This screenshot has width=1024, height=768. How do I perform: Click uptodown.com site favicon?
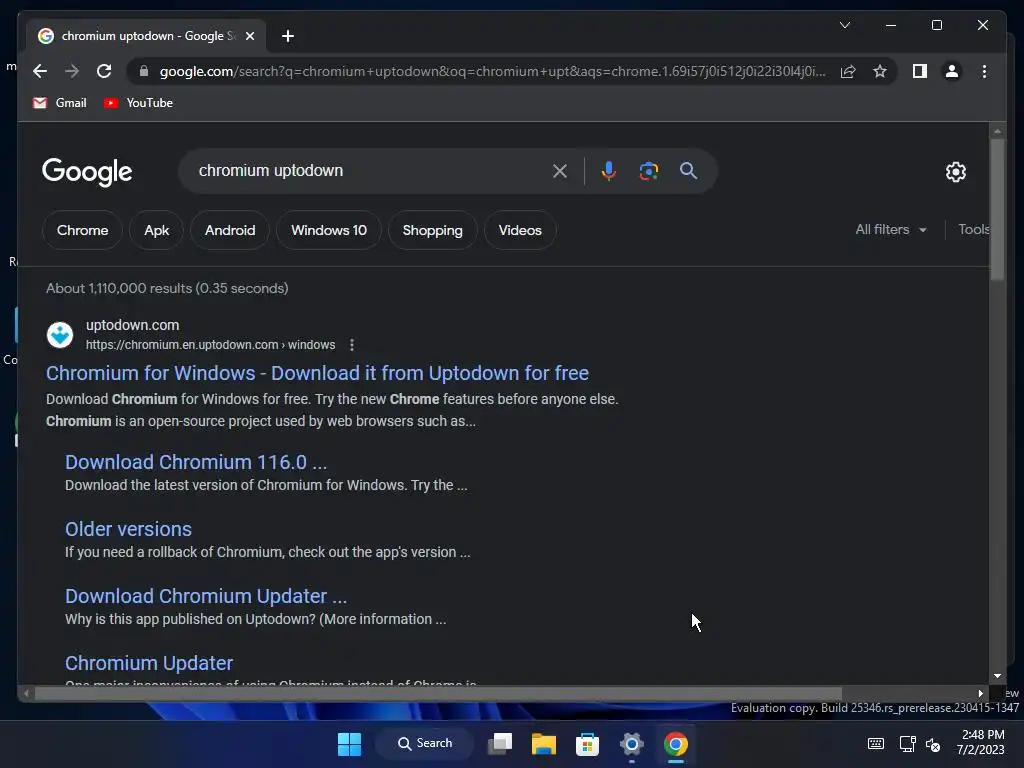tap(60, 334)
